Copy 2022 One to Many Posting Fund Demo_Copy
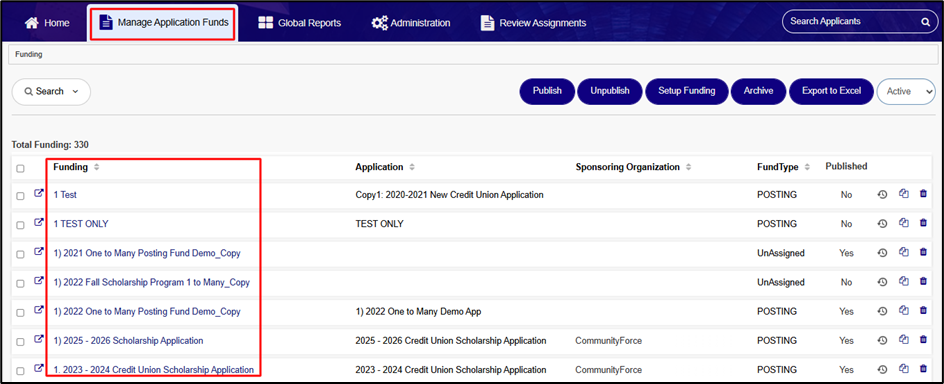Screen dimensions: 944x384 coord(903,311)
